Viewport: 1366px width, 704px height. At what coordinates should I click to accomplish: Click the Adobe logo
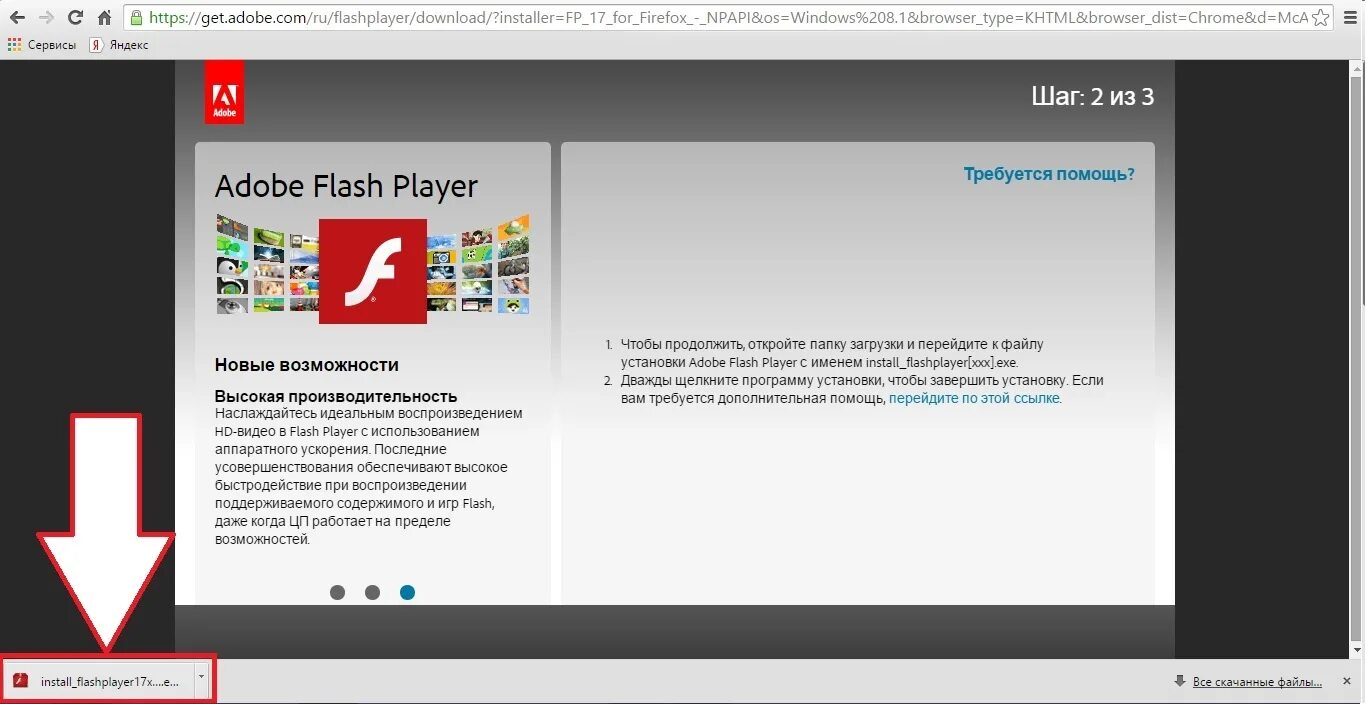224,92
